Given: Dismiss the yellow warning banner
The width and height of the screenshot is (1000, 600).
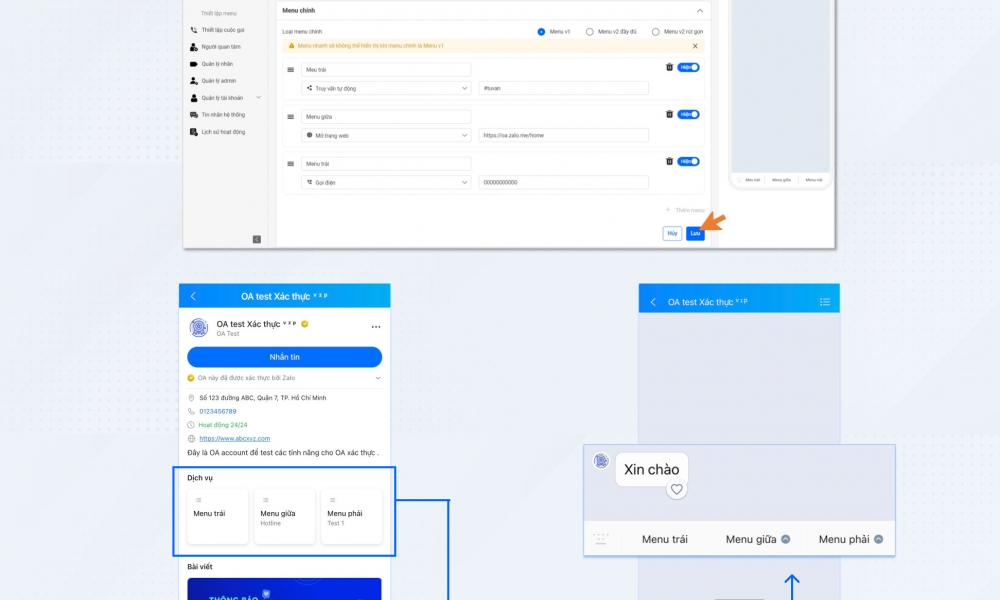Looking at the screenshot, I should click(695, 46).
